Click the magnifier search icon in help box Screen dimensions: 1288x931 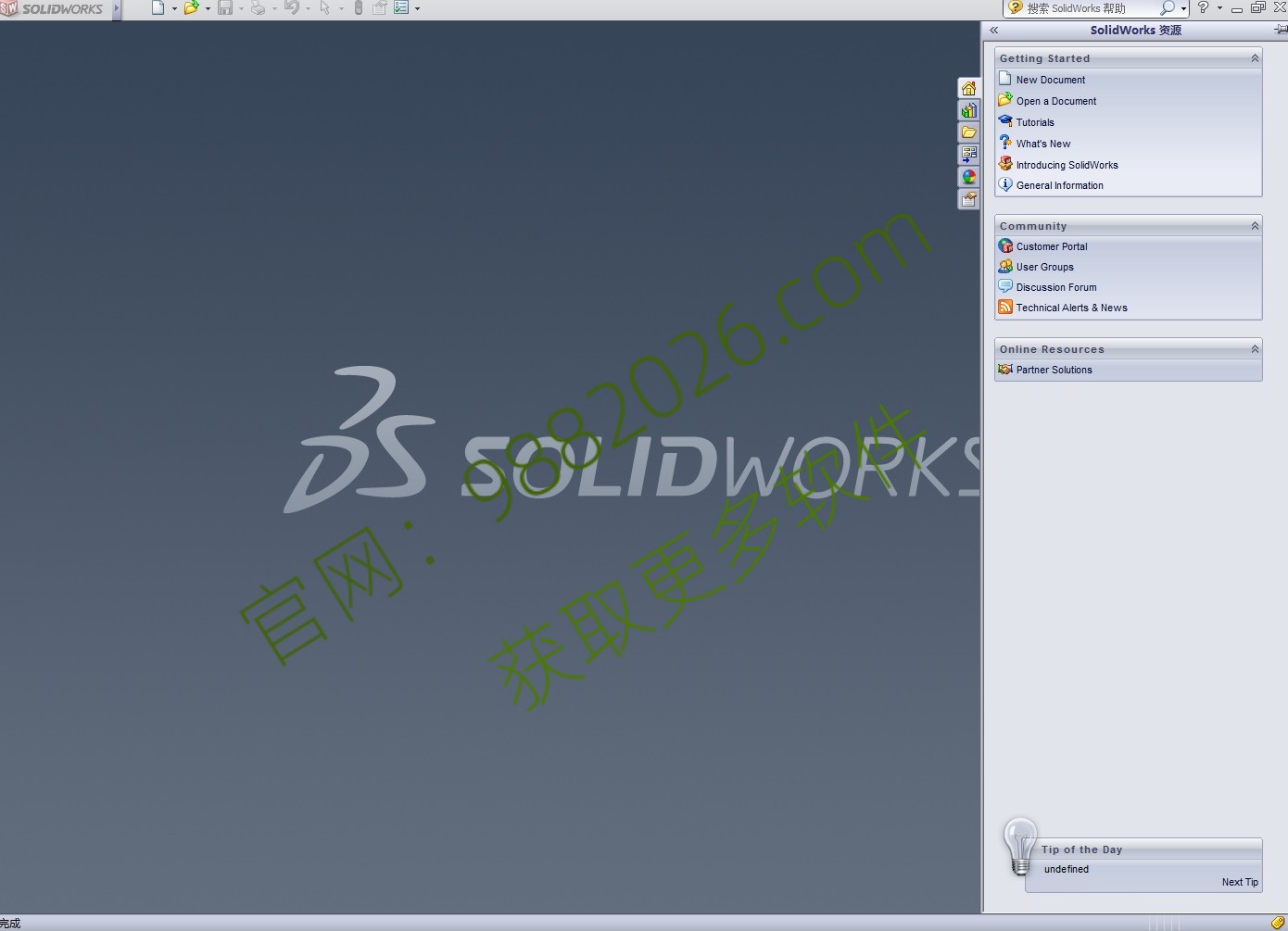pyautogui.click(x=1167, y=8)
